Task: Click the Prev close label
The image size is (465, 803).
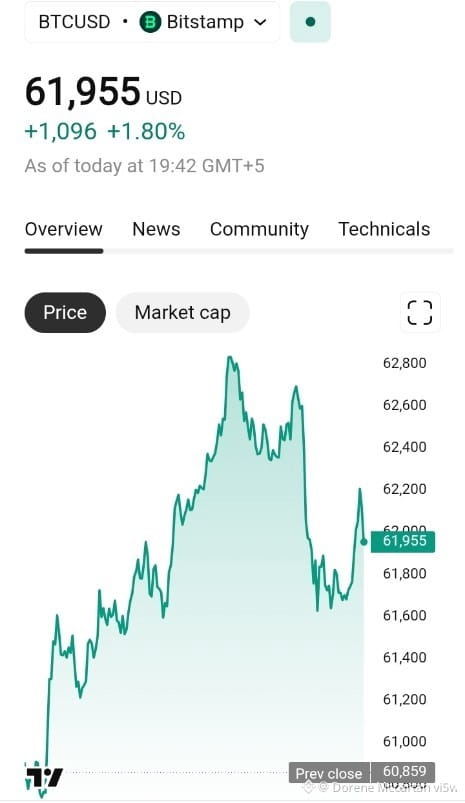Action: coord(329,772)
